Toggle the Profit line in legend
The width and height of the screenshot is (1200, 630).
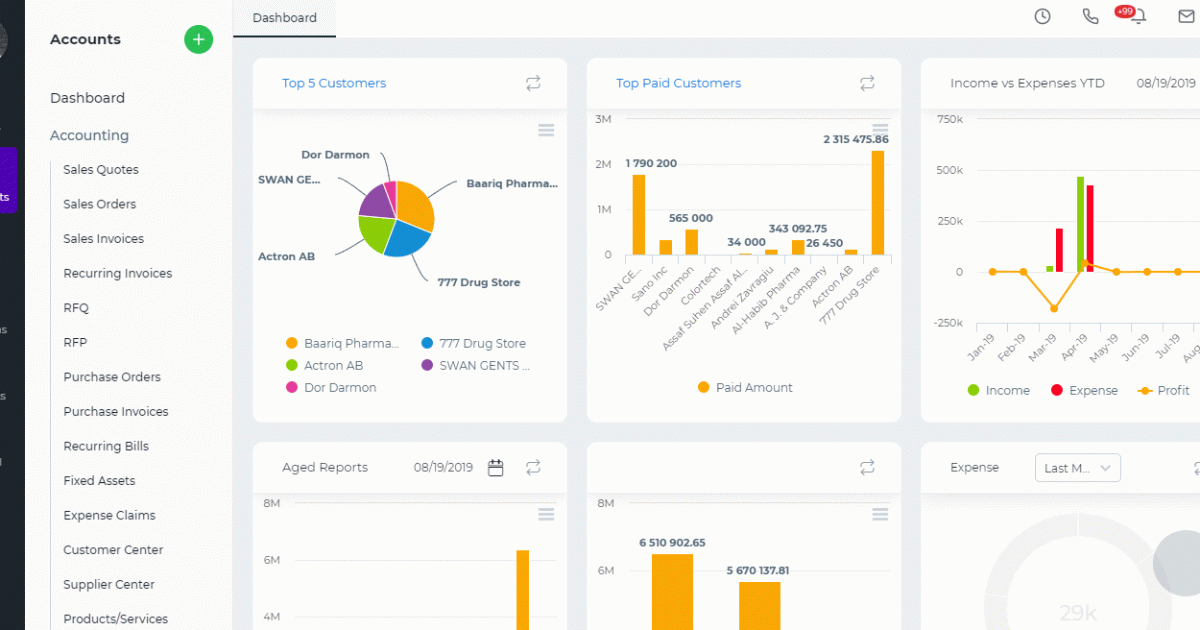(1164, 390)
